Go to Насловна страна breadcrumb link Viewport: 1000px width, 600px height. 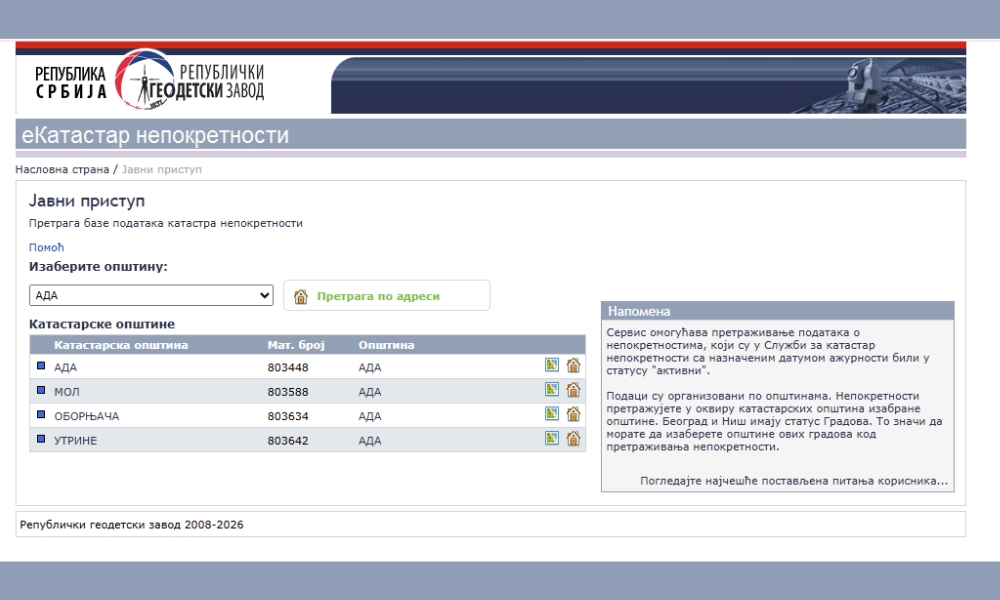[x=62, y=170]
